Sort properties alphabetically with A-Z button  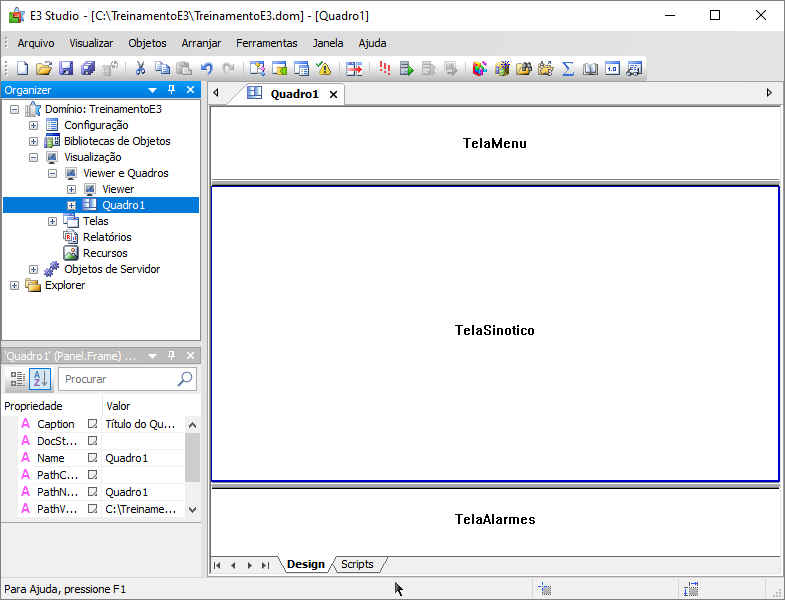[40, 379]
